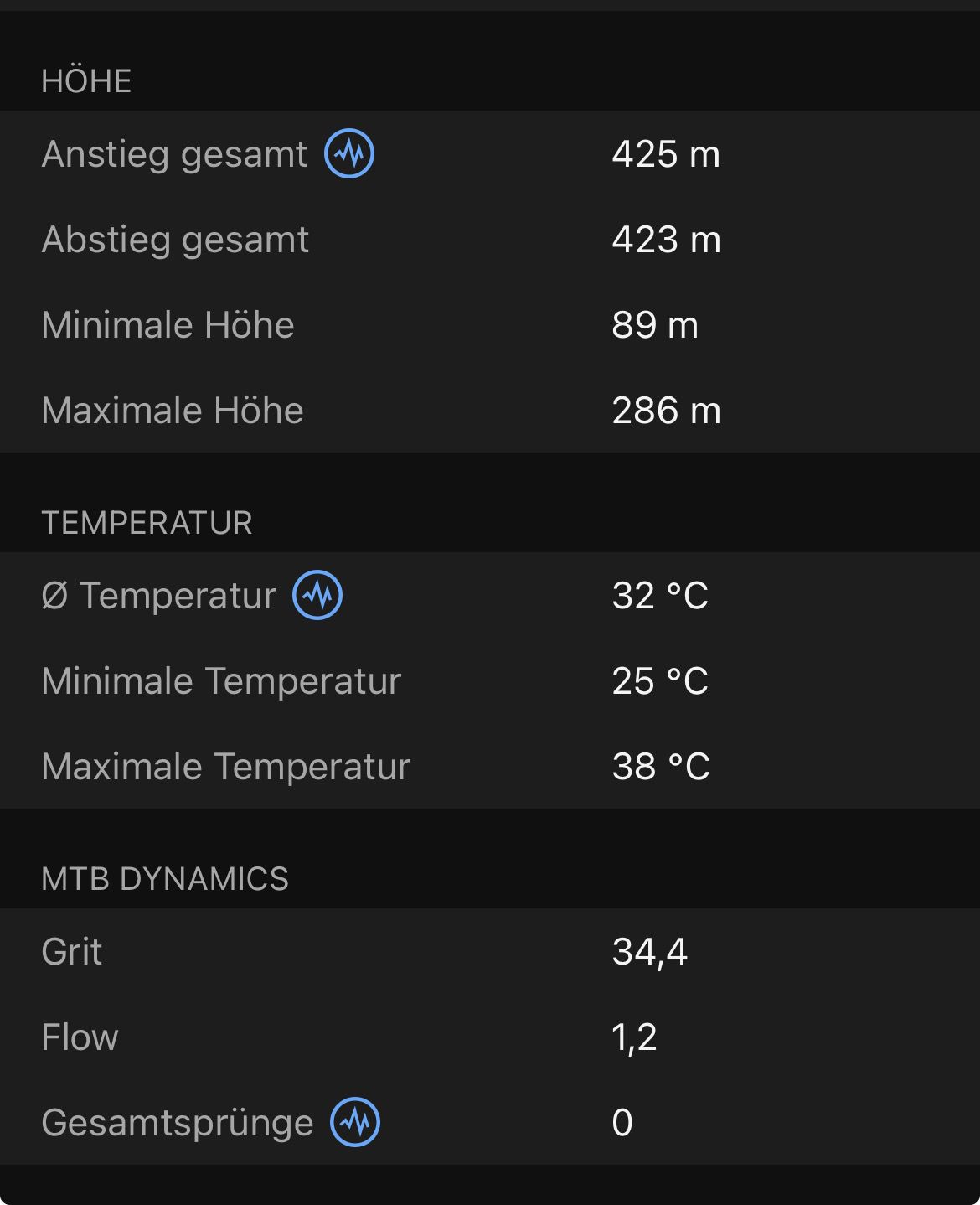
Task: Click the 425 m ascent value
Action: (x=666, y=154)
